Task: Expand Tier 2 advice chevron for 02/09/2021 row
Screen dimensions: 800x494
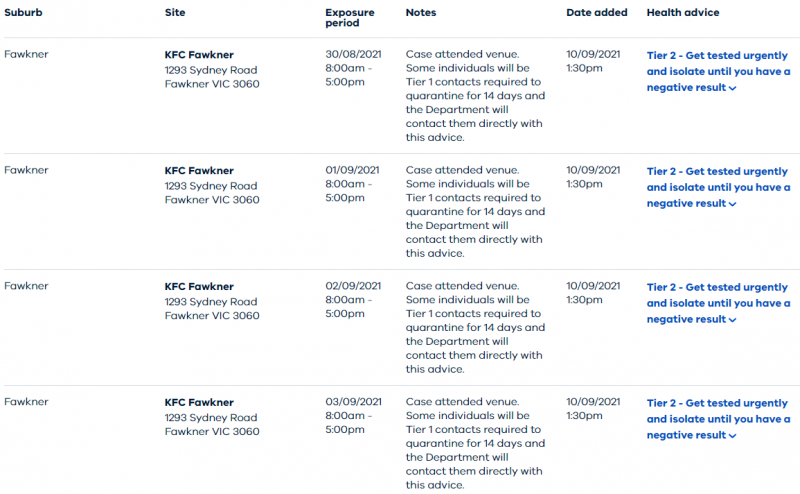Action: coord(733,320)
